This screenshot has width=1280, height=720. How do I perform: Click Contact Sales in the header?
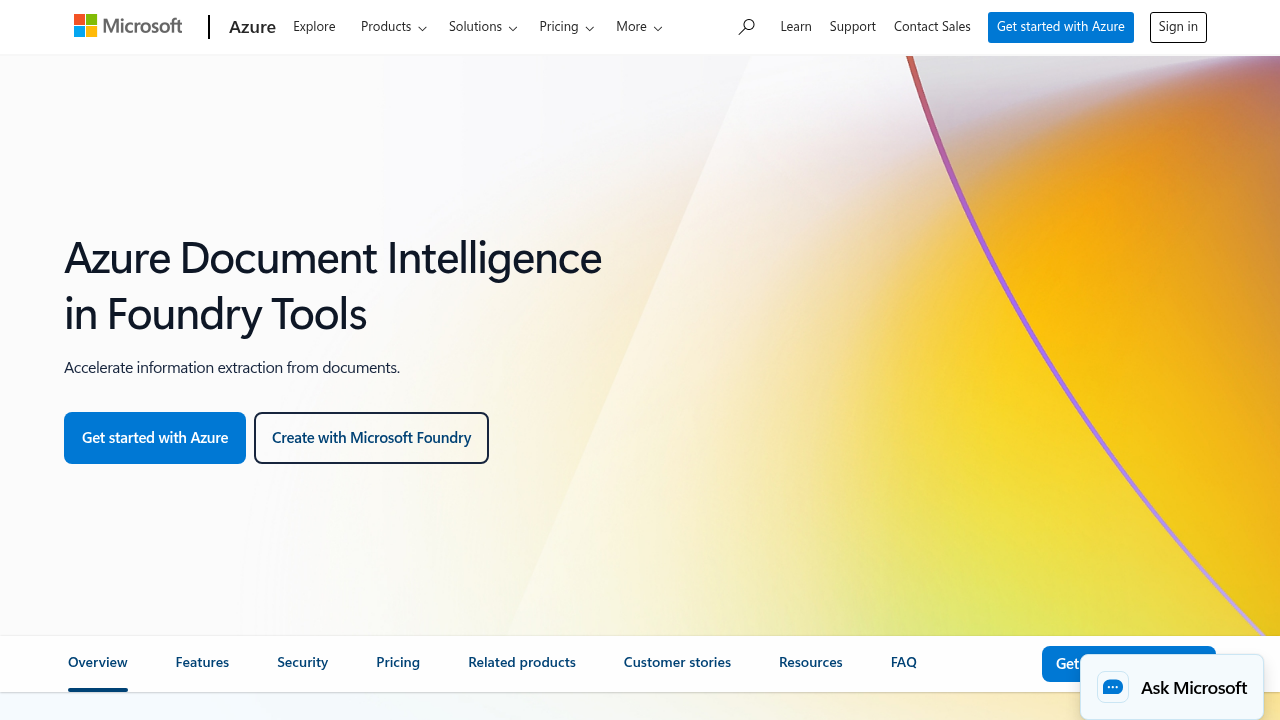932,27
